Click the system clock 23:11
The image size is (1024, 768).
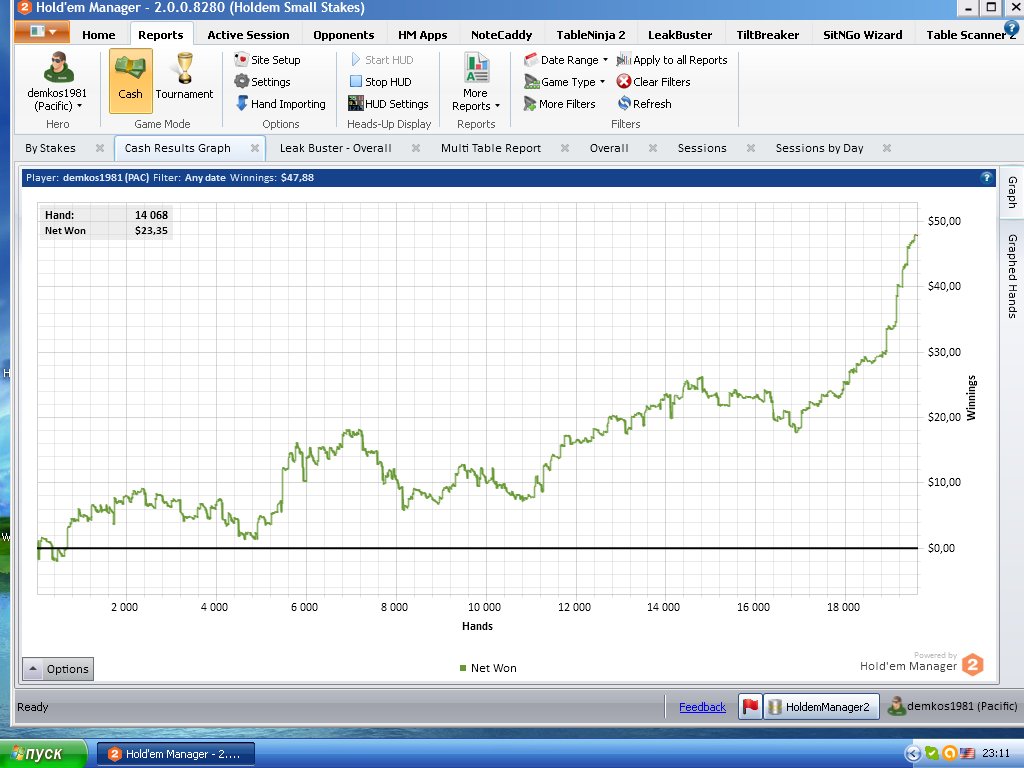[996, 754]
